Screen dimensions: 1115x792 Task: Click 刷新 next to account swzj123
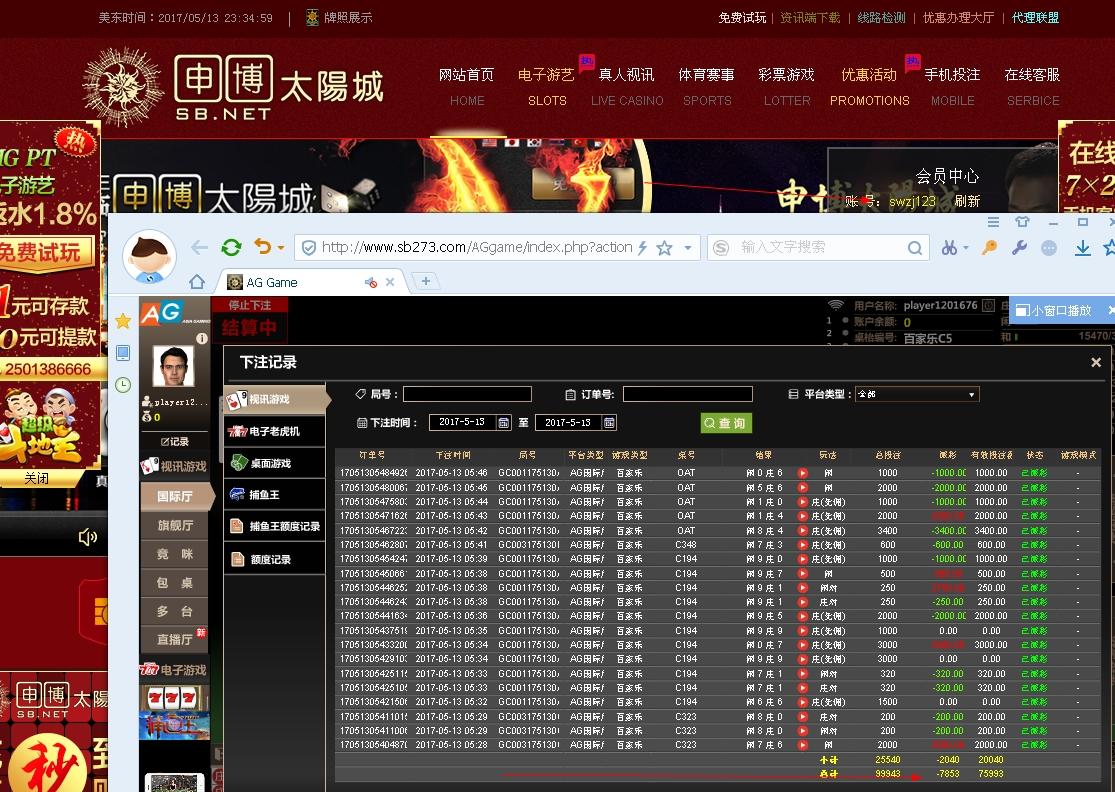click(967, 201)
